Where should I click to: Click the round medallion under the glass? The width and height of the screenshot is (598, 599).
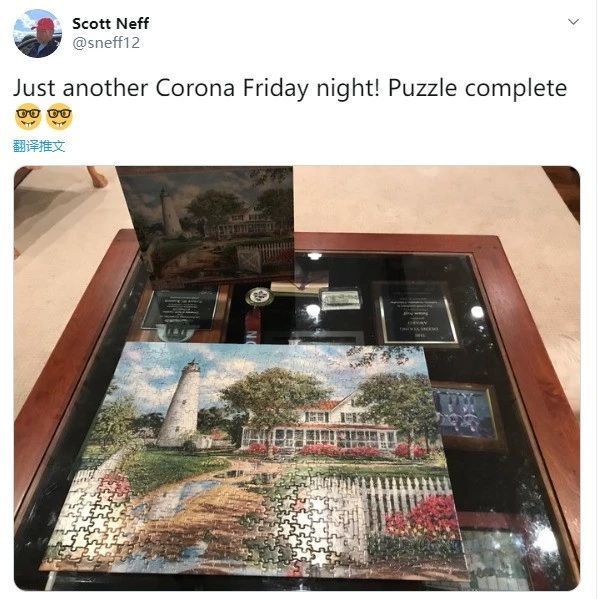tap(259, 297)
